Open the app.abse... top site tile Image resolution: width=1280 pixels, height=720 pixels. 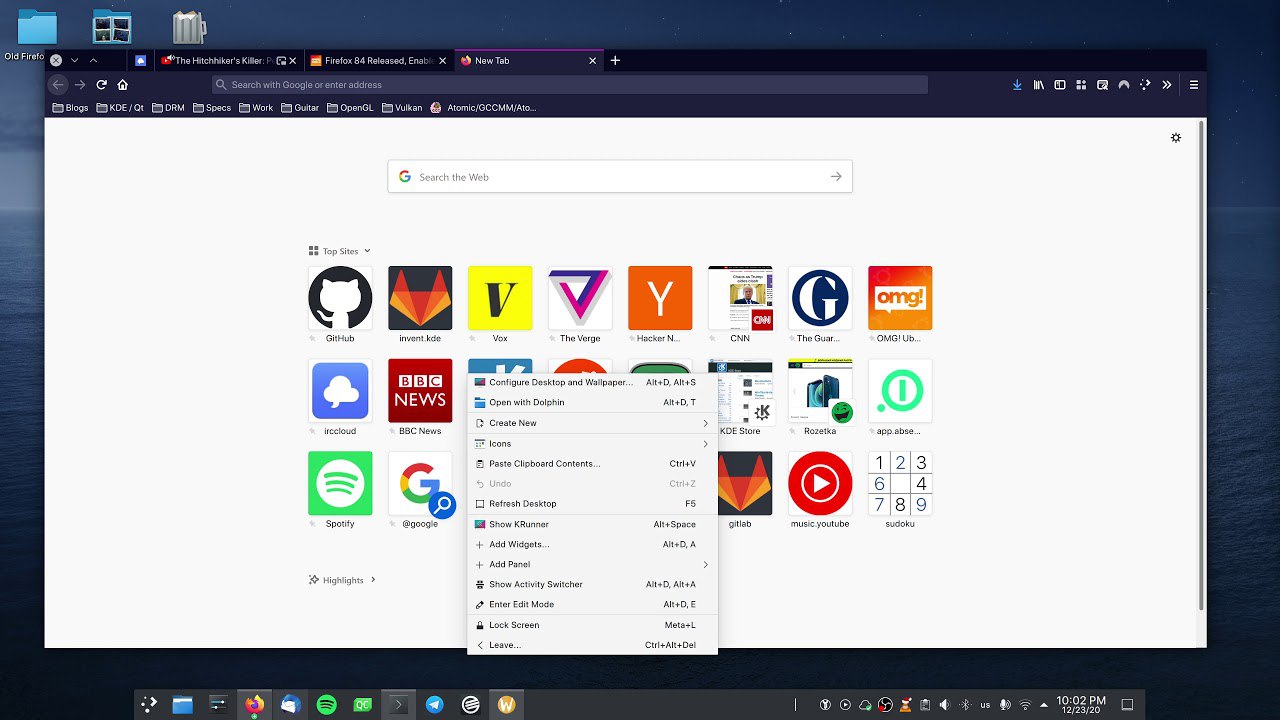pos(900,391)
